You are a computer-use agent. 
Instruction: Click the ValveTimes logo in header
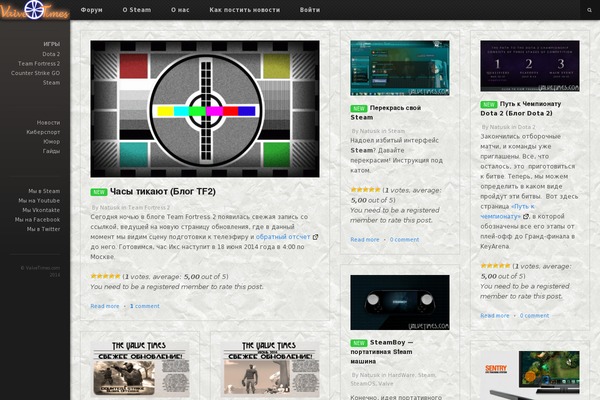pos(34,10)
